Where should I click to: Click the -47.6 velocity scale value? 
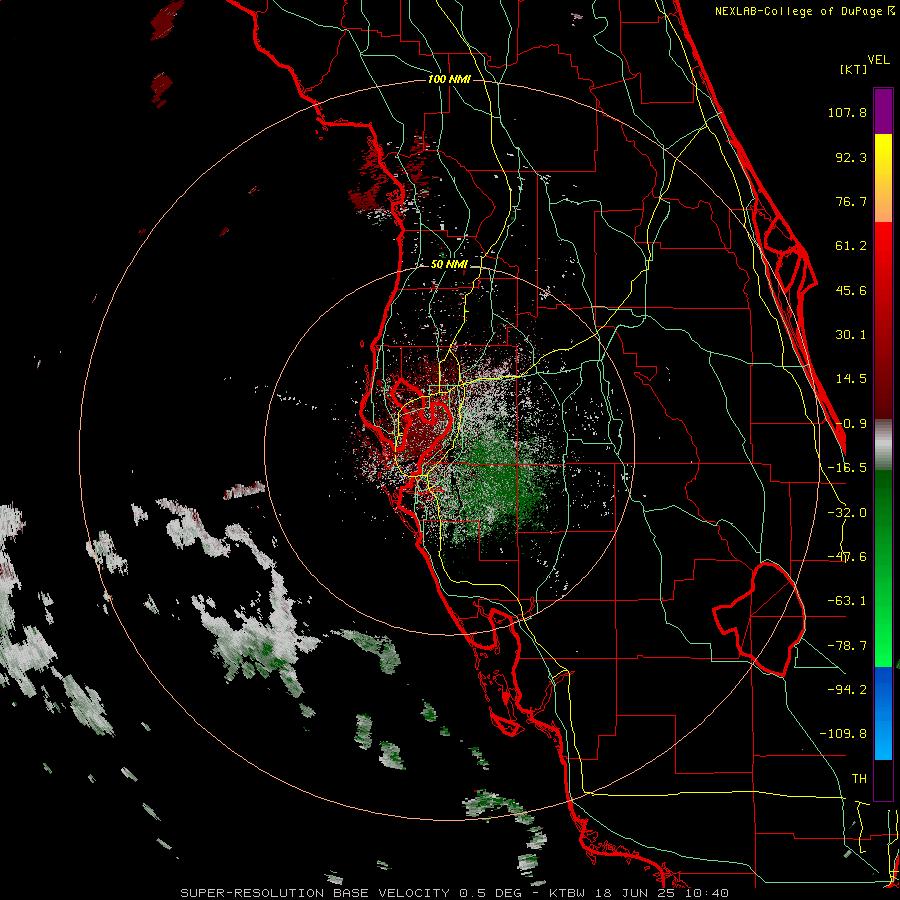tap(847, 557)
